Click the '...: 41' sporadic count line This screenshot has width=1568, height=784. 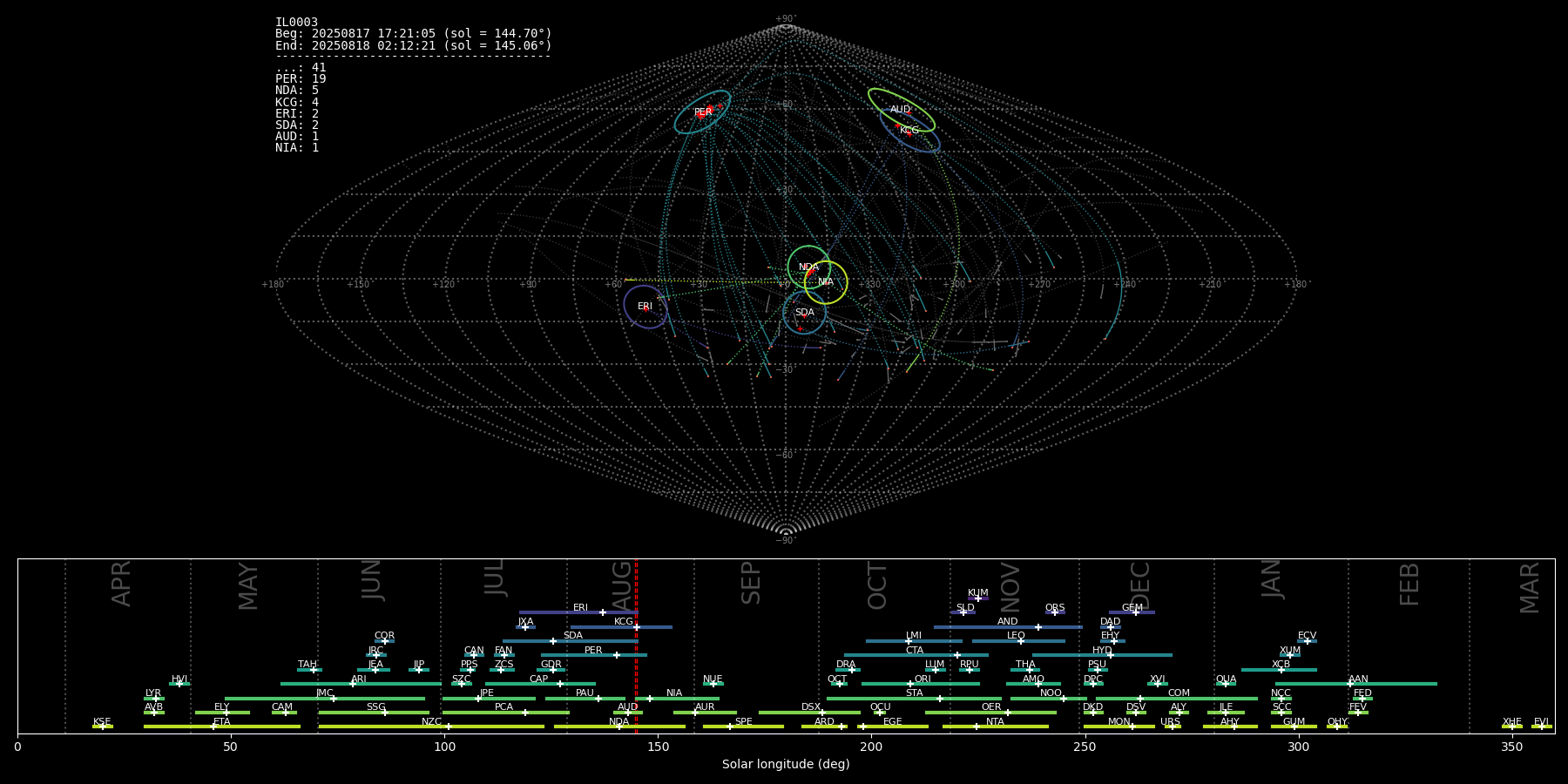pyautogui.click(x=301, y=68)
